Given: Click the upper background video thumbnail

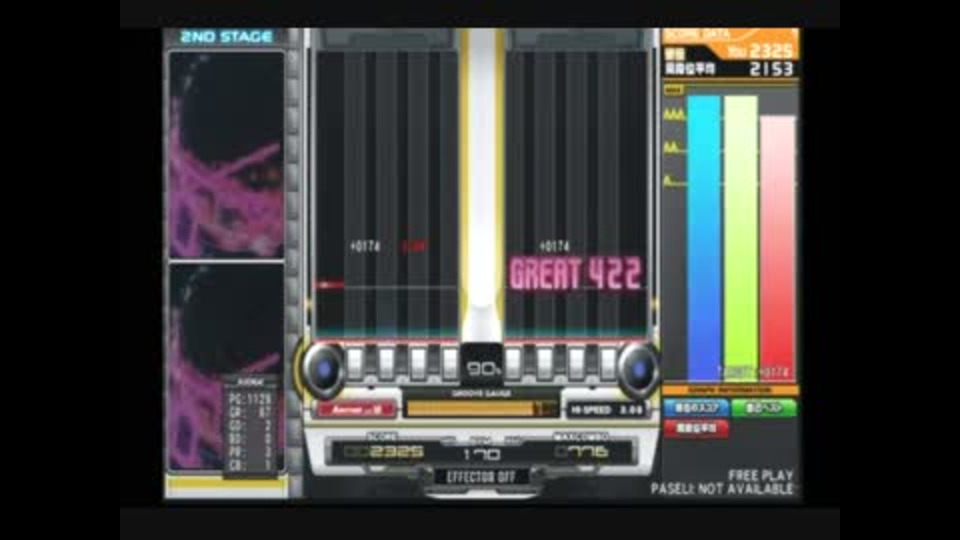Looking at the screenshot, I should click(227, 155).
